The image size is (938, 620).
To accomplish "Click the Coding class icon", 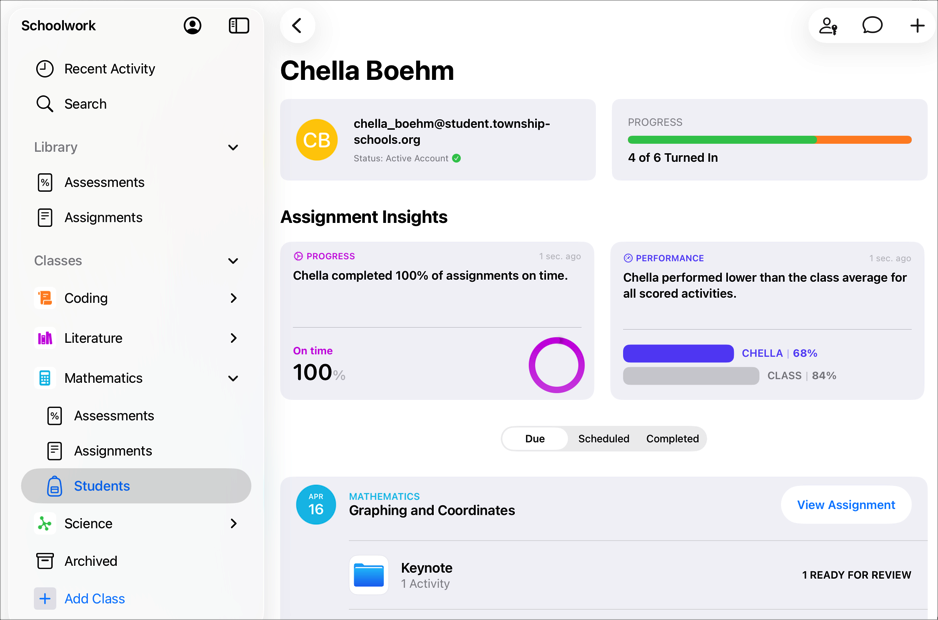I will pos(44,297).
